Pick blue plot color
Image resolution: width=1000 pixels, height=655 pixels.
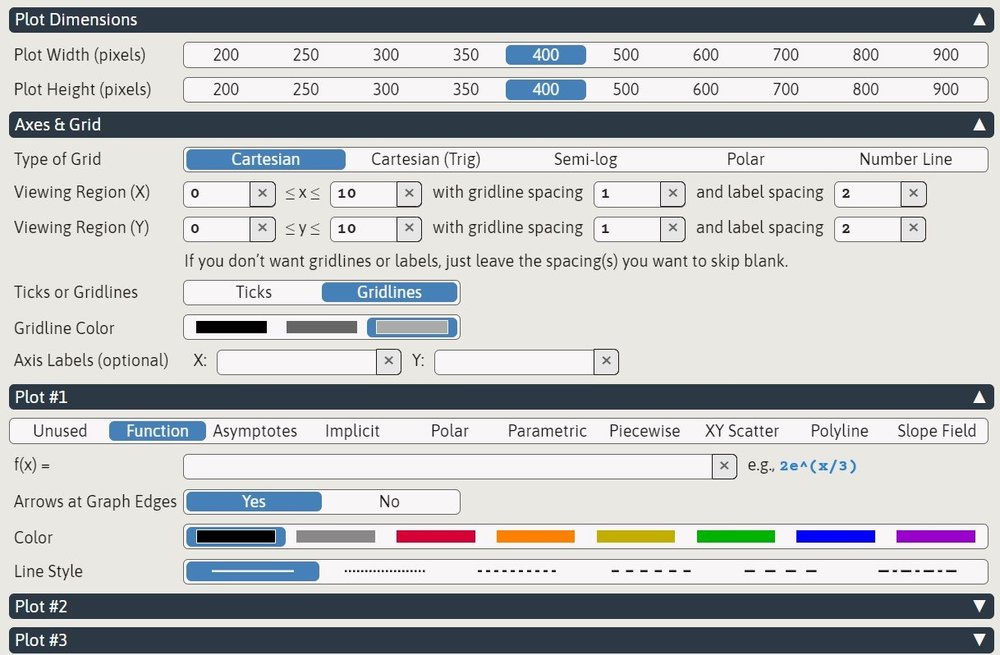point(835,536)
